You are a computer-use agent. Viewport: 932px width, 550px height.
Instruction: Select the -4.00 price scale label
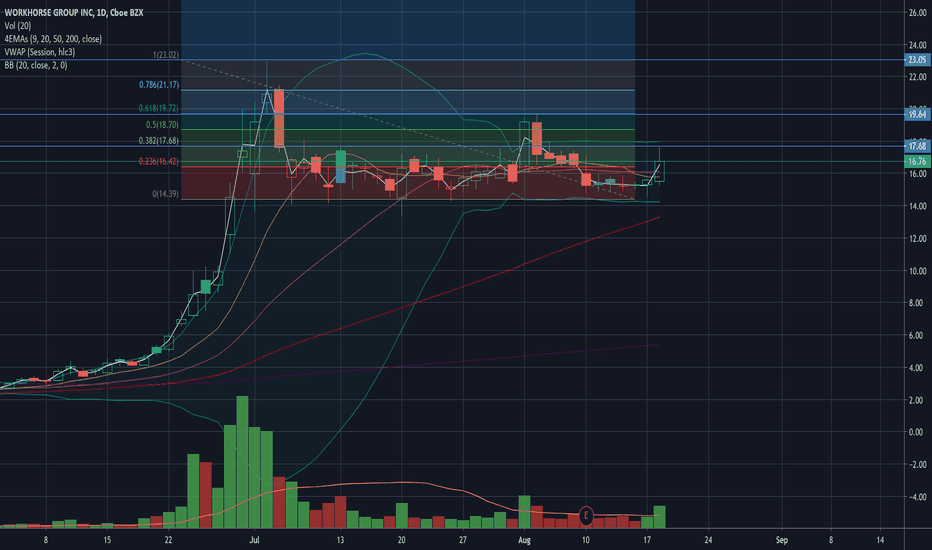pos(917,497)
